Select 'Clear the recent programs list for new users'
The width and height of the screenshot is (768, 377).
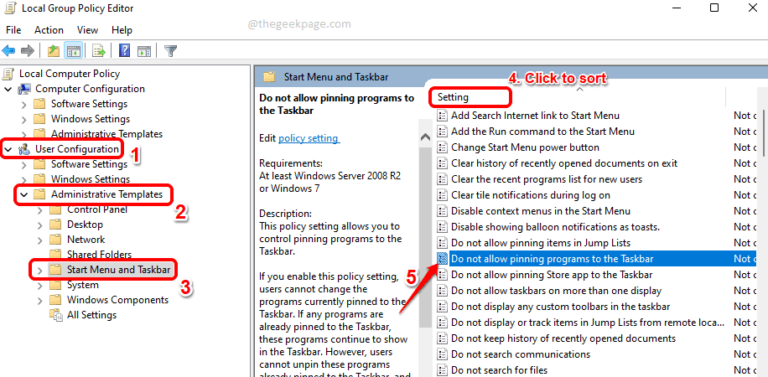pyautogui.click(x=547, y=179)
